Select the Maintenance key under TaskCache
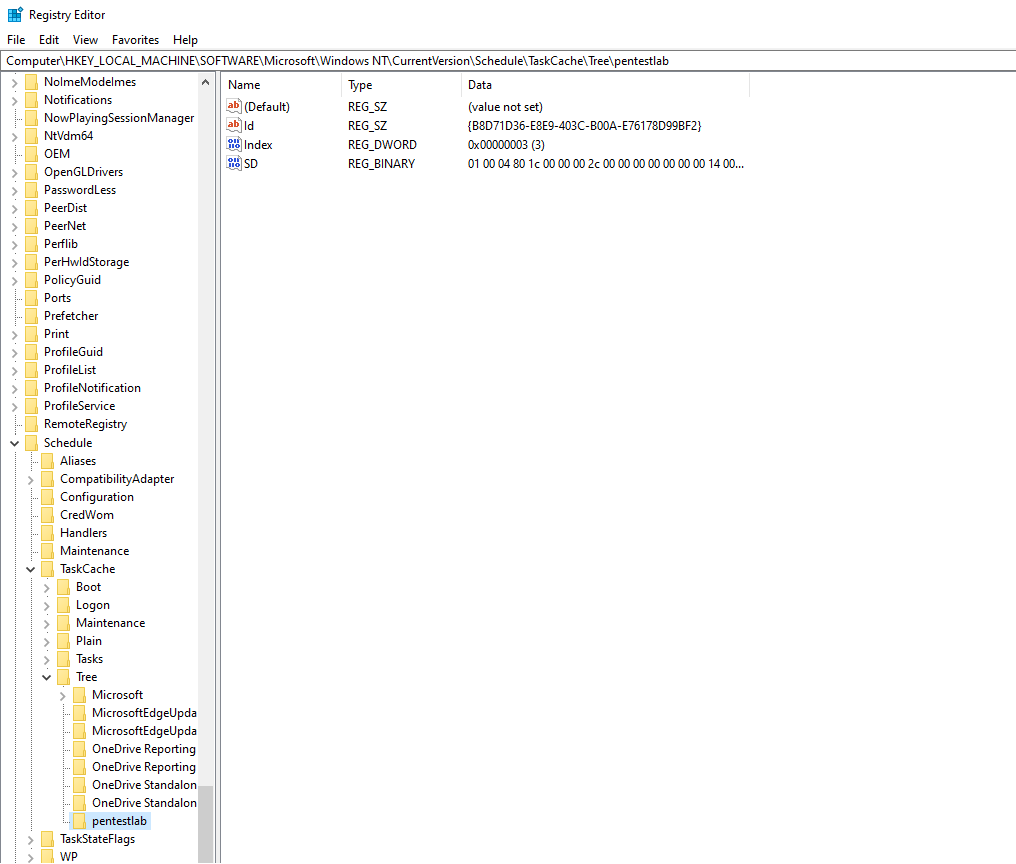 point(110,623)
